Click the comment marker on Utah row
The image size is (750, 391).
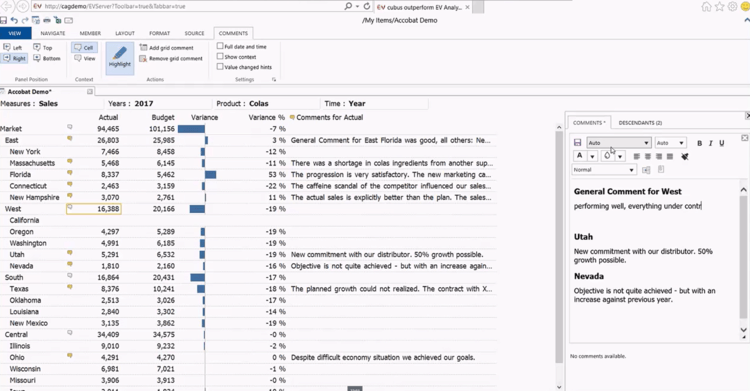[x=69, y=253]
